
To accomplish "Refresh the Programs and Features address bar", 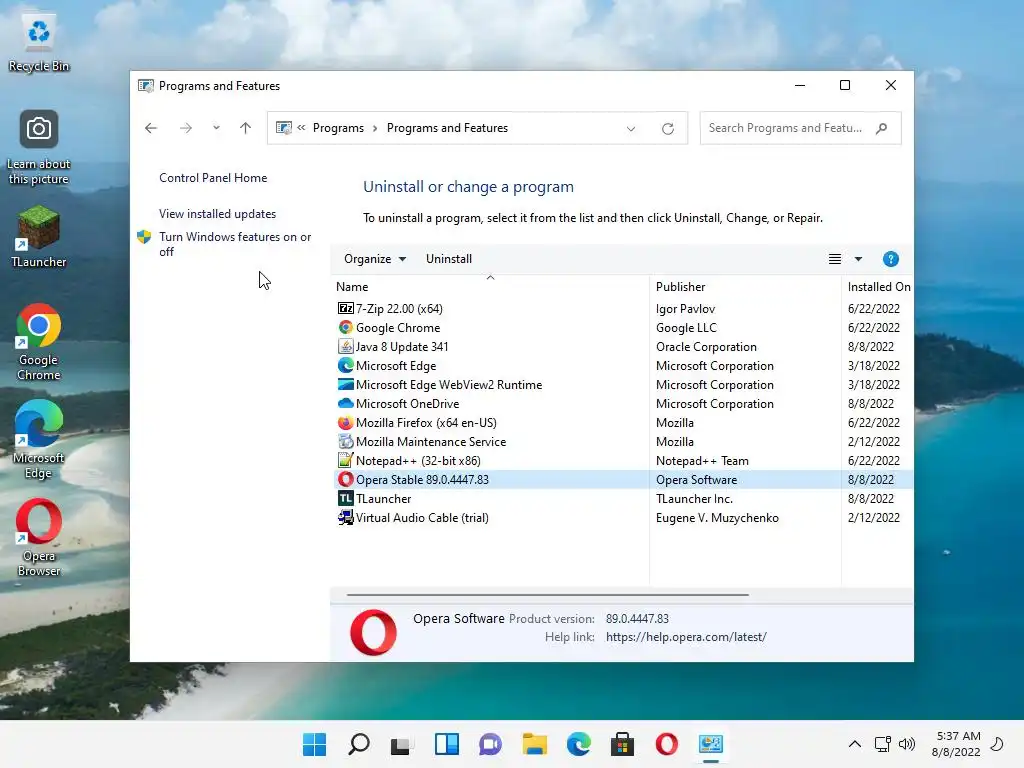I will click(x=667, y=129).
